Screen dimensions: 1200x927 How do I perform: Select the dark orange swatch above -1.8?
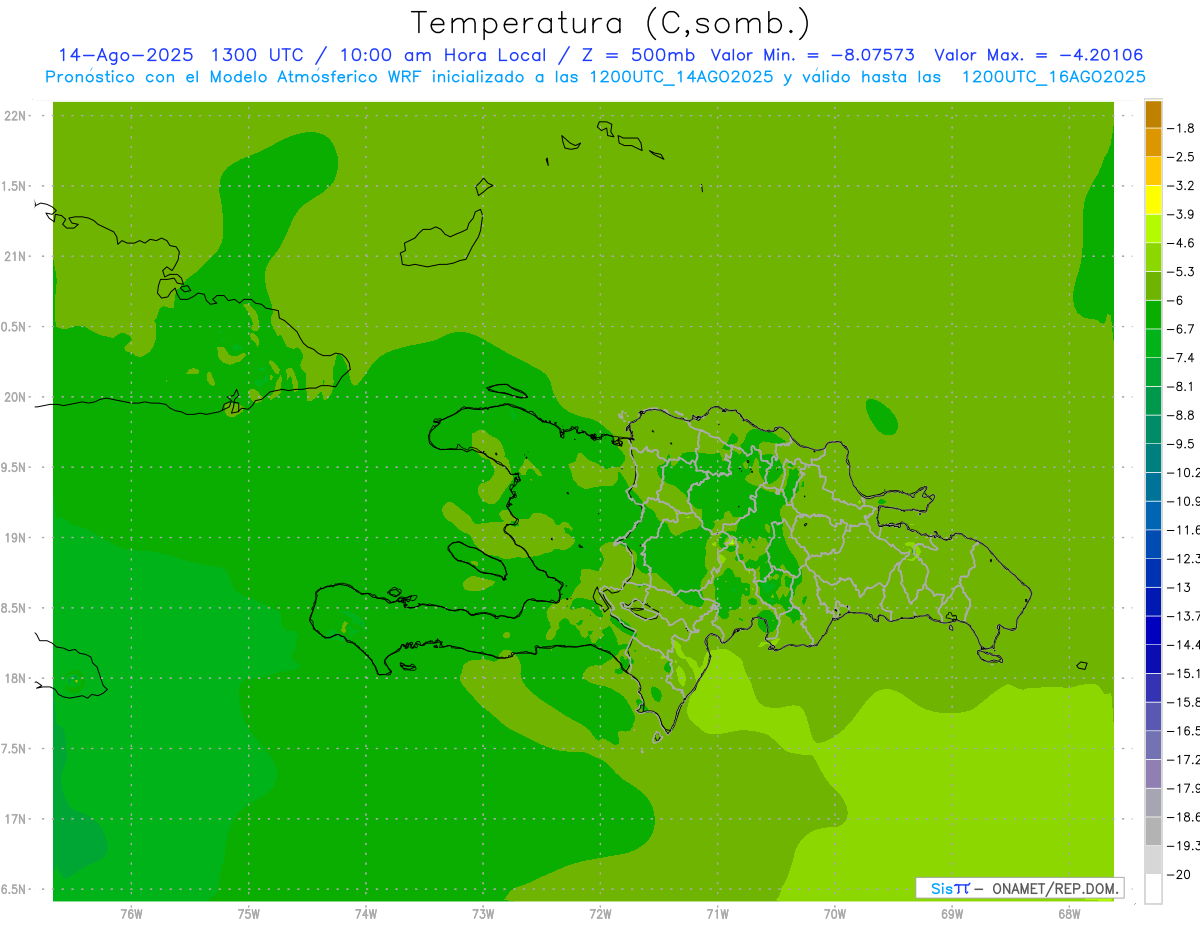click(x=1153, y=114)
